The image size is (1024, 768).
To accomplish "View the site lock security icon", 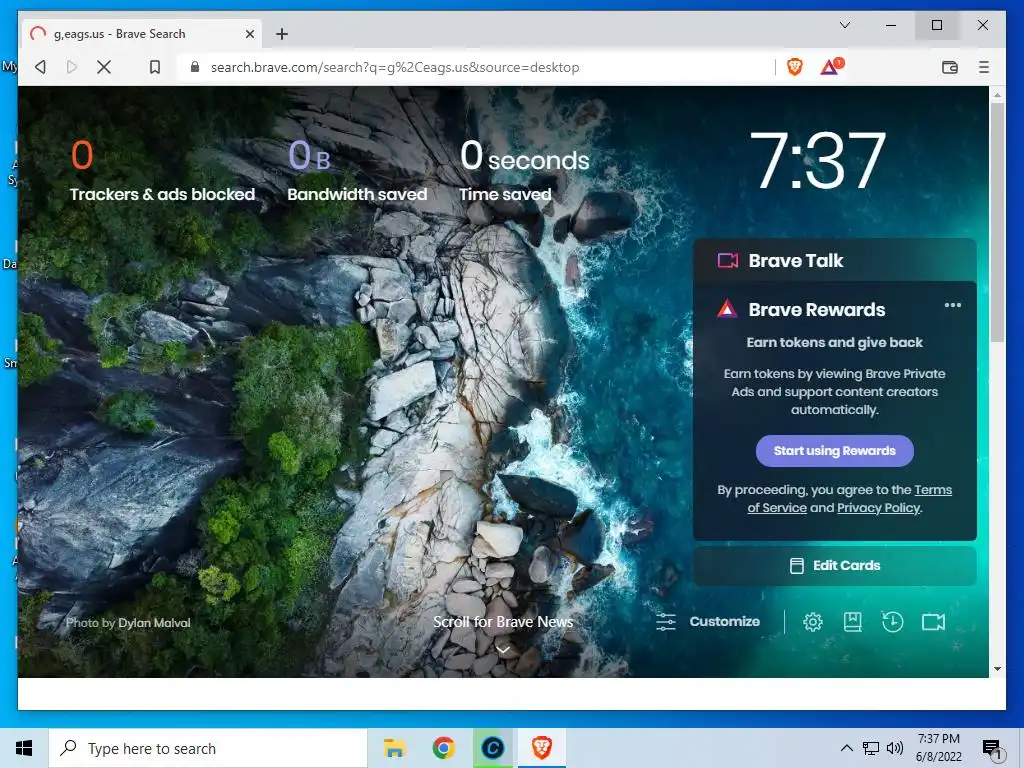I will tap(194, 67).
